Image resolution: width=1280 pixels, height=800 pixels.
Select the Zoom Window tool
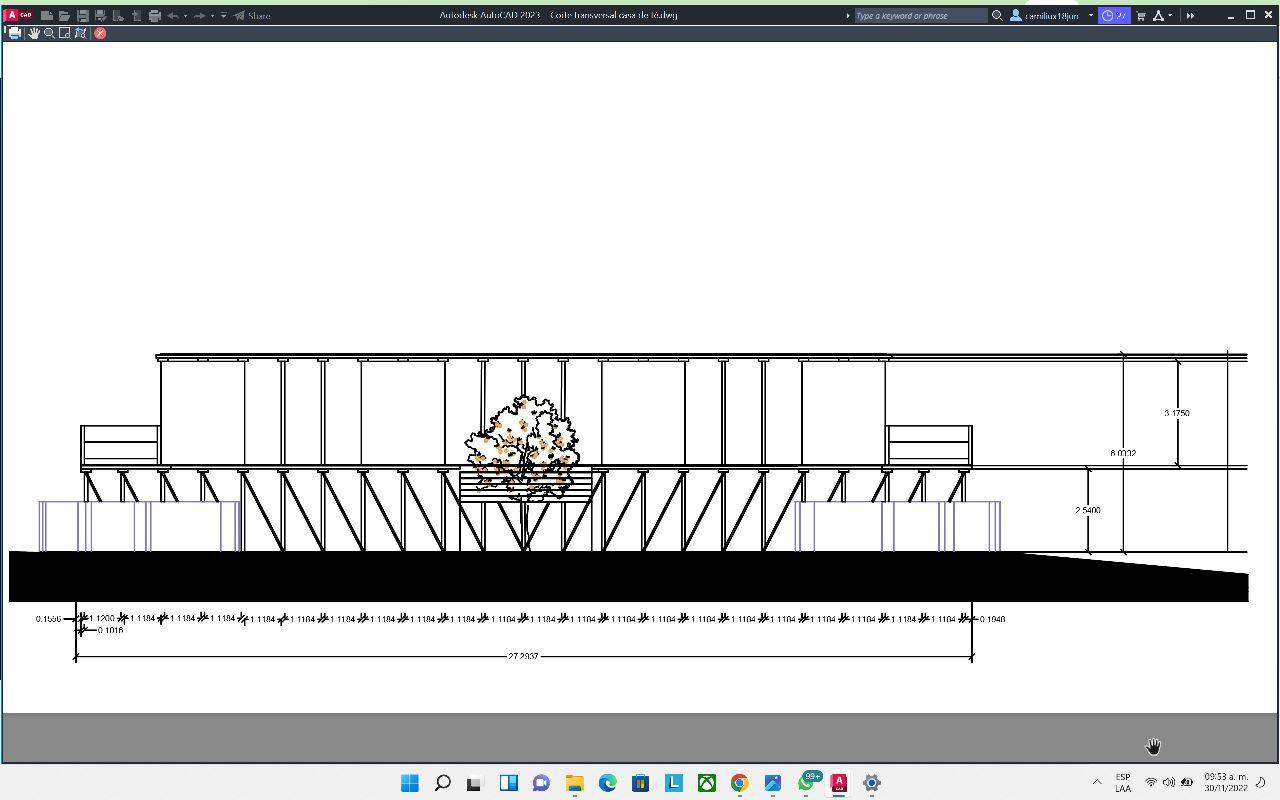[x=65, y=33]
